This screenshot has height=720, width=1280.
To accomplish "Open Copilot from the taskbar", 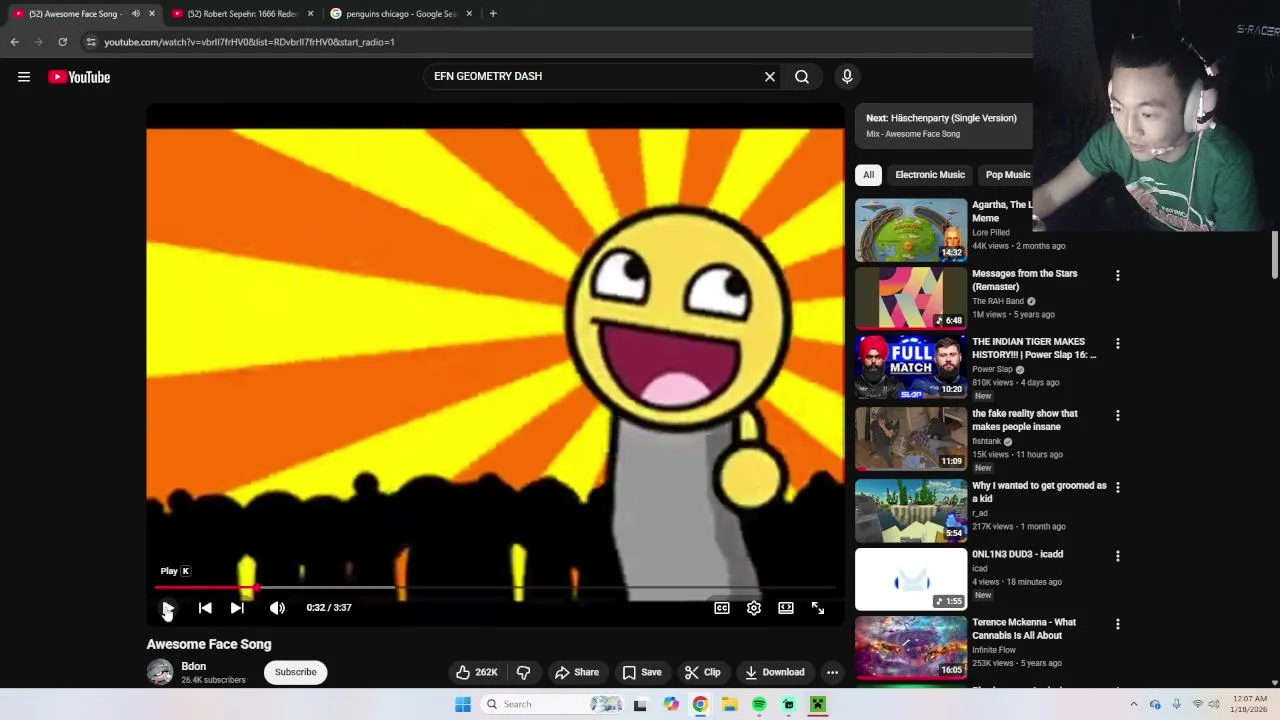I will pyautogui.click(x=670, y=704).
